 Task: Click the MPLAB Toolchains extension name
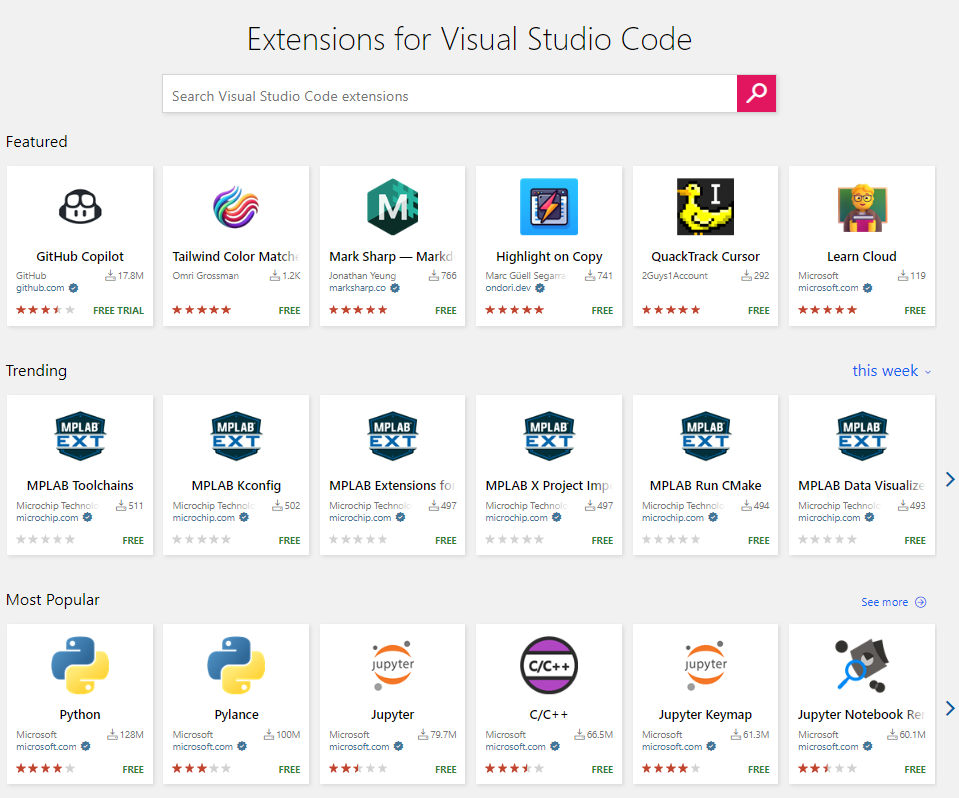pyautogui.click(x=80, y=486)
